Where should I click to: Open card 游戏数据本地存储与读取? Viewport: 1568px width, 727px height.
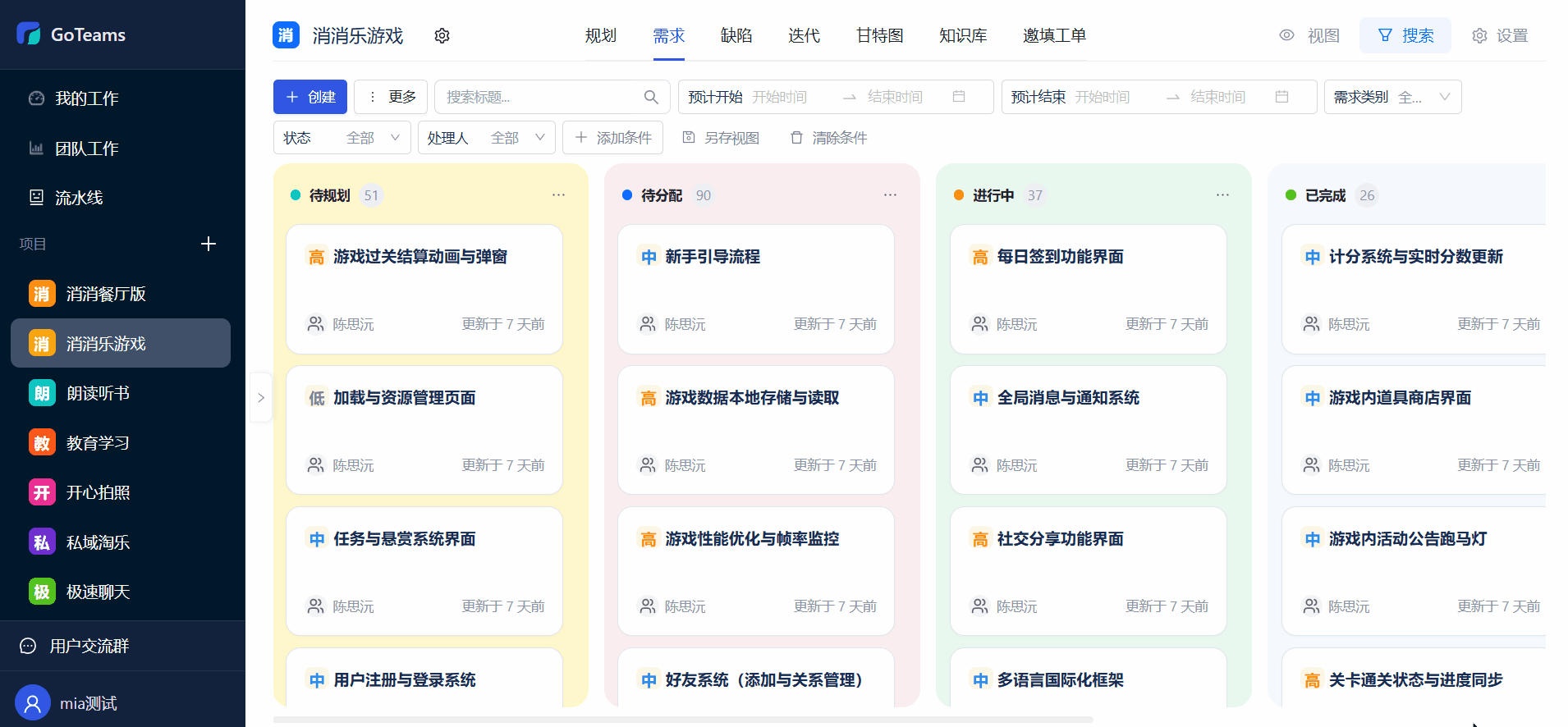click(756, 430)
